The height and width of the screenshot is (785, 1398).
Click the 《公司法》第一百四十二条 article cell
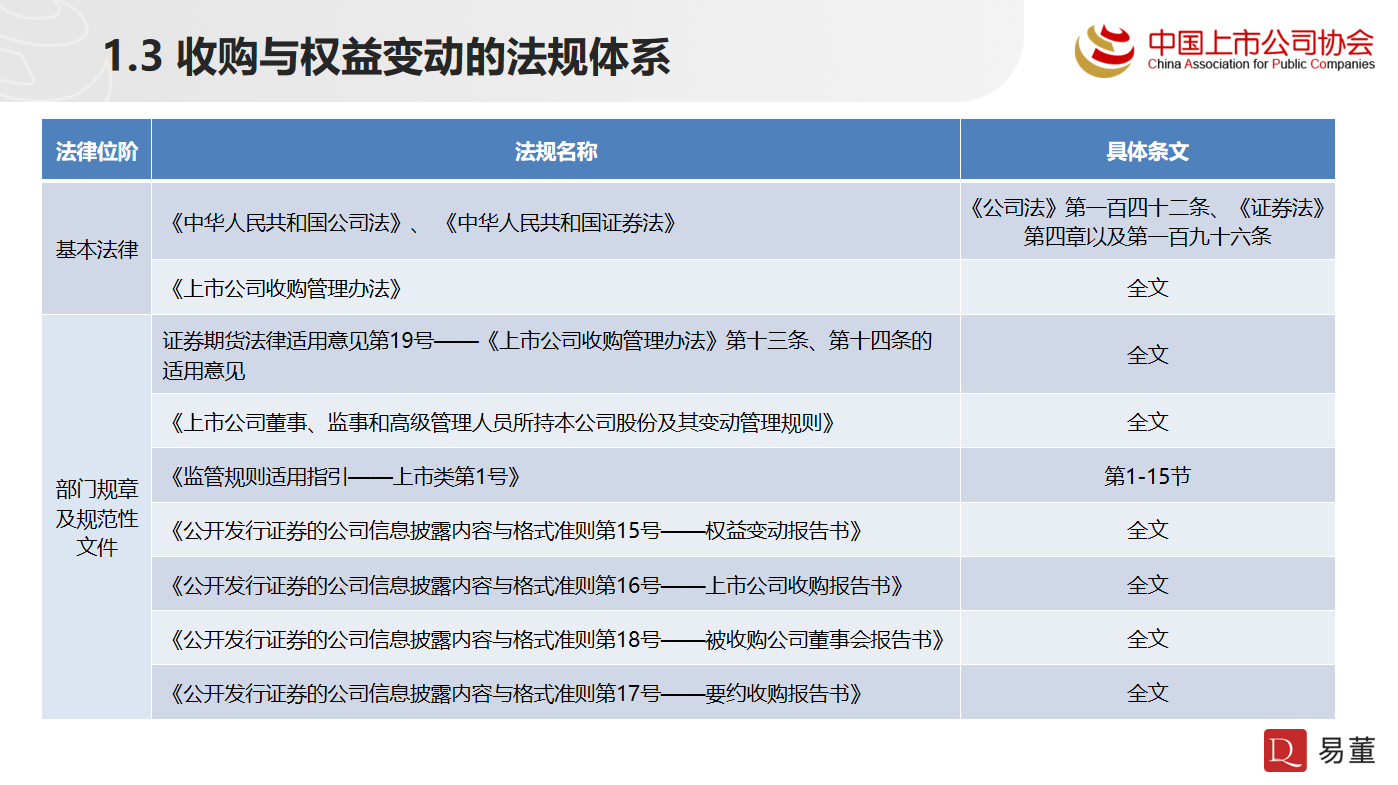click(1147, 222)
